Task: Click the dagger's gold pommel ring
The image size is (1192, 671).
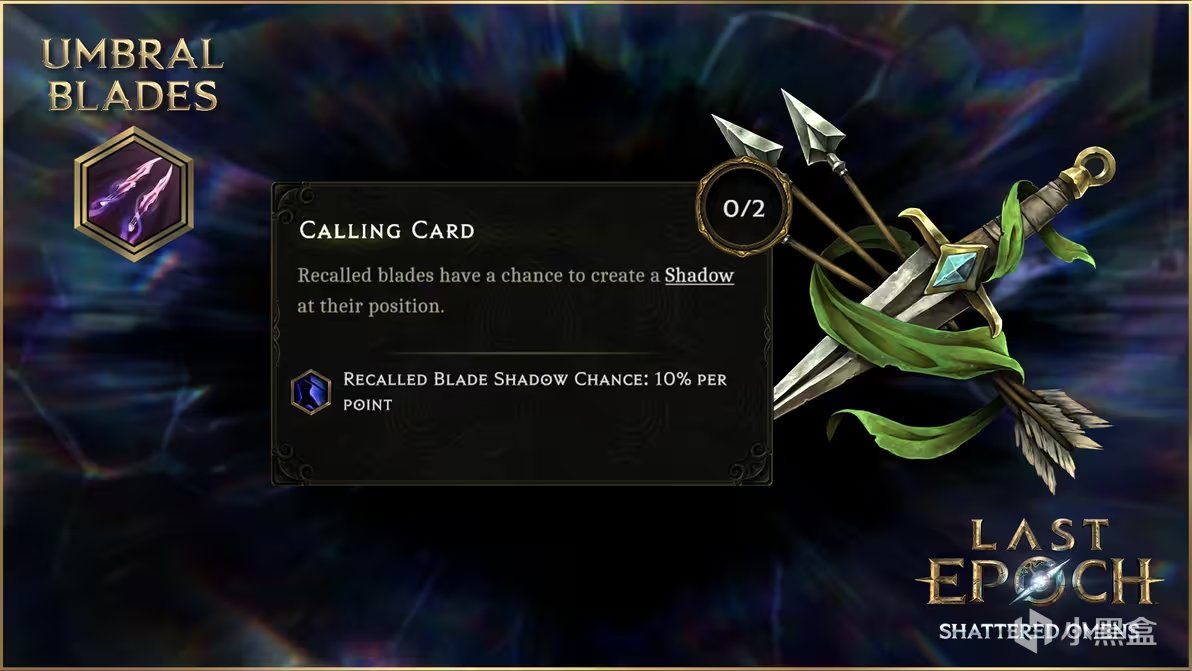Action: click(x=1094, y=165)
